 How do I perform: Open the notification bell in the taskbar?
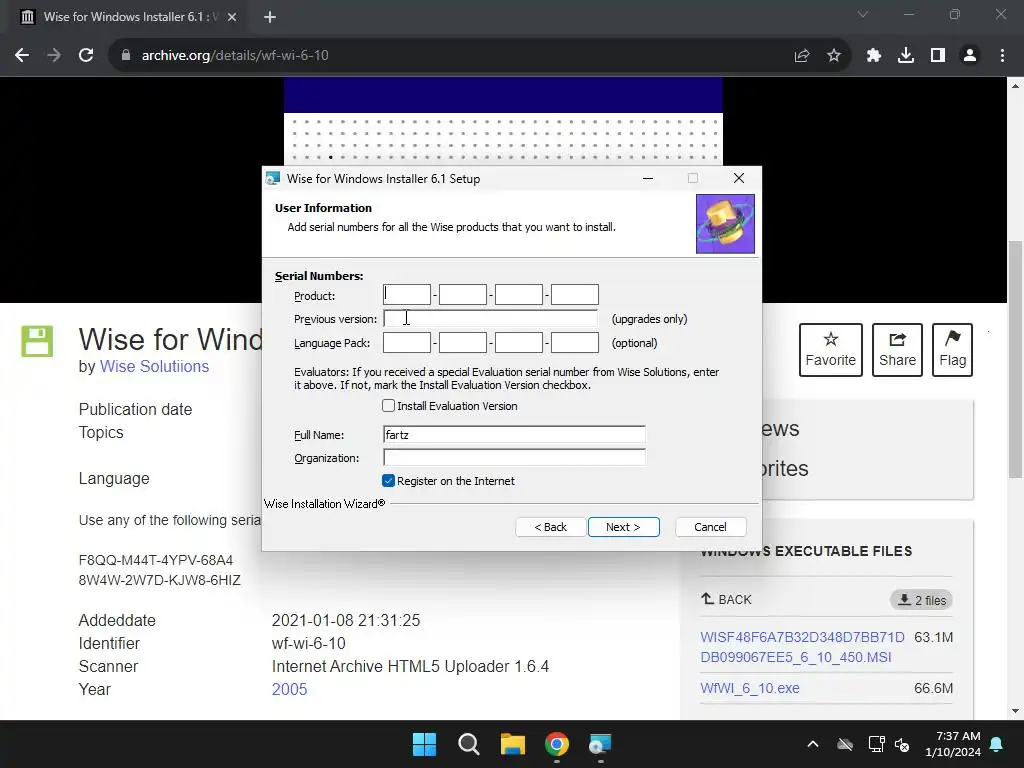coord(997,744)
